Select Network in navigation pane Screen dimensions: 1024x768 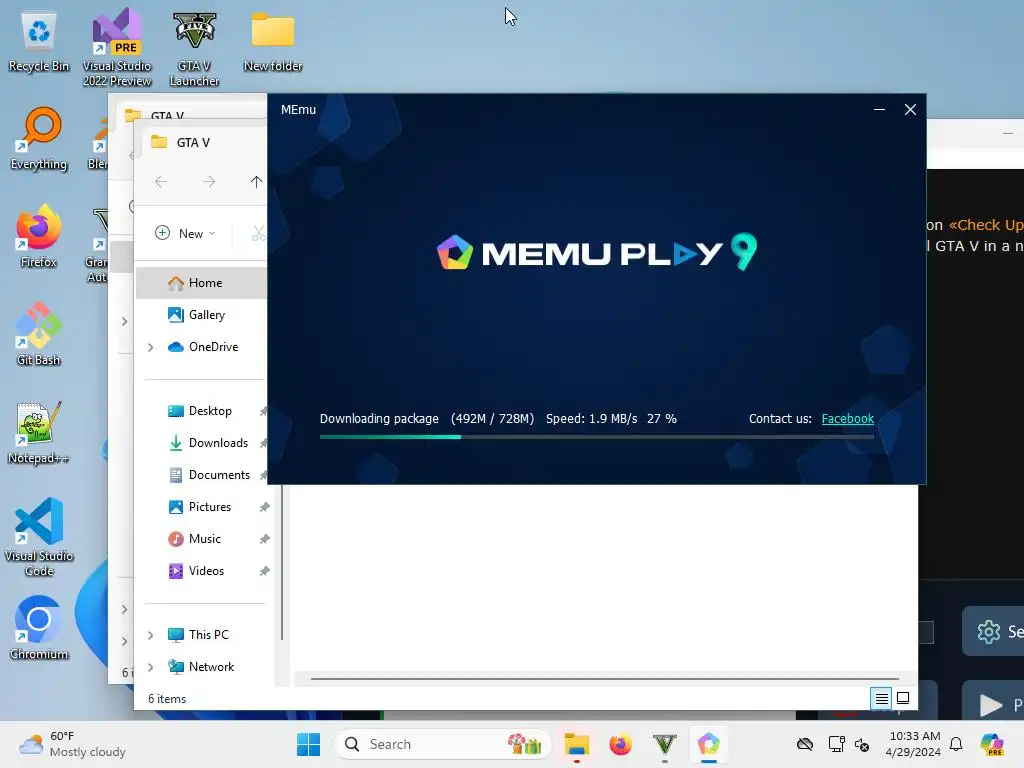point(202,667)
